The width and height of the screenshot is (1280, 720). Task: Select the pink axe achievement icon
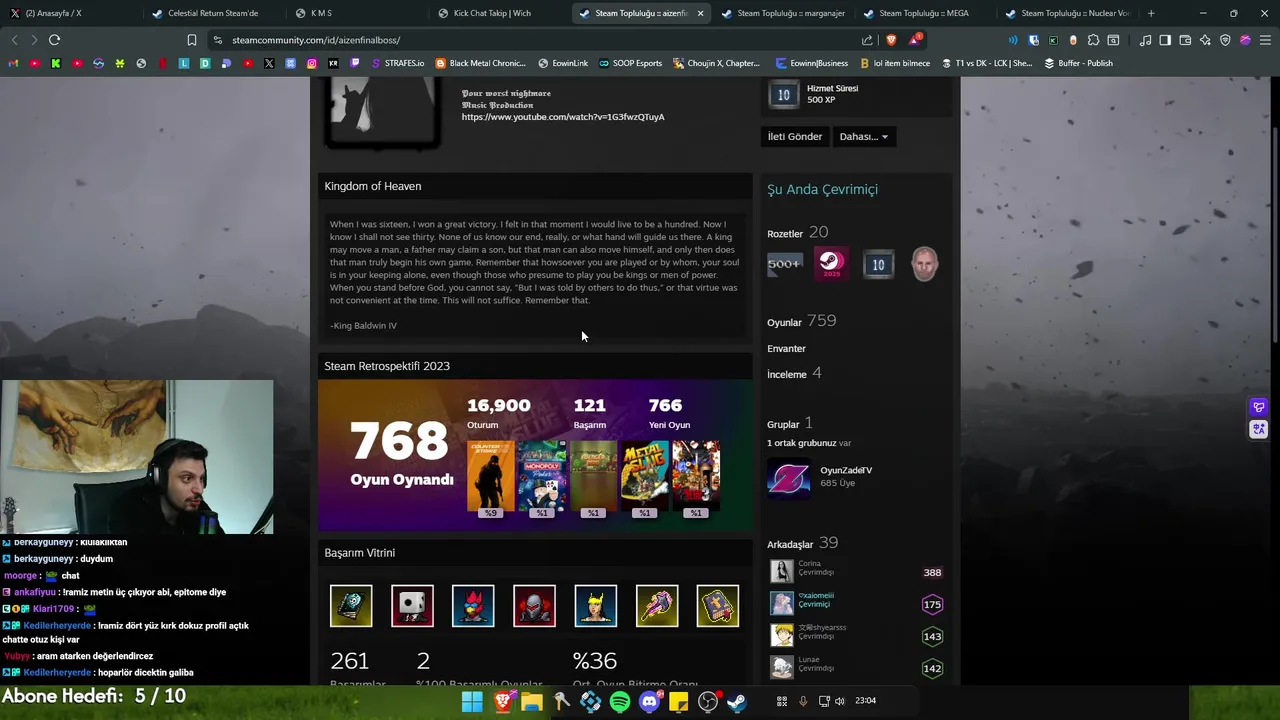[657, 606]
